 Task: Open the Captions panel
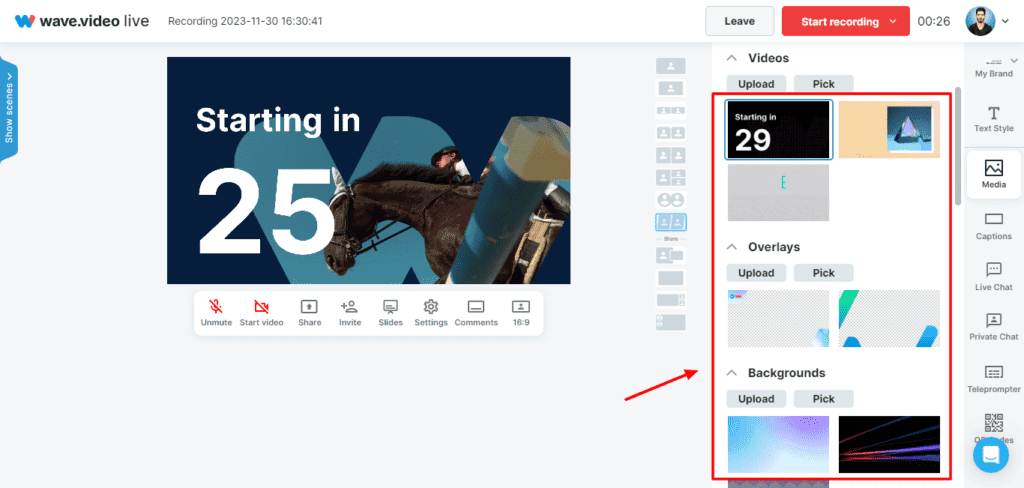993,227
